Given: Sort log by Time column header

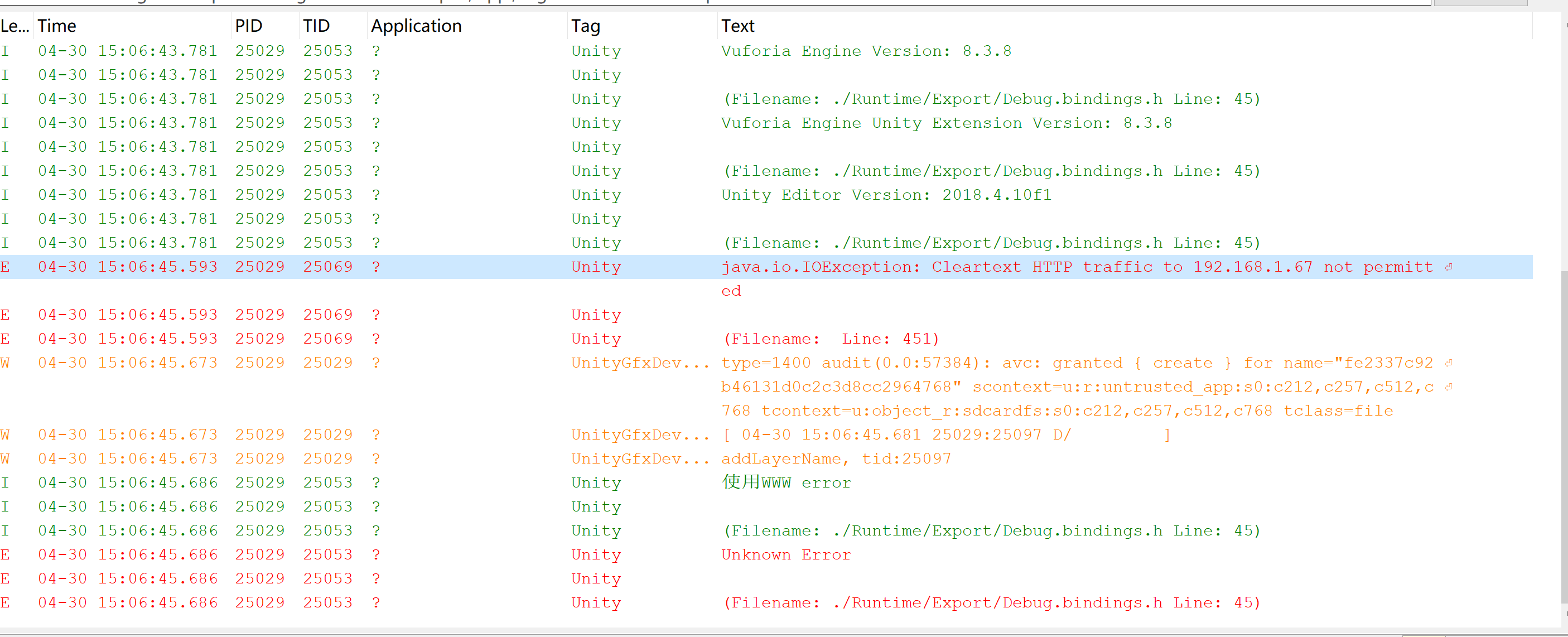Looking at the screenshot, I should pyautogui.click(x=56, y=26).
